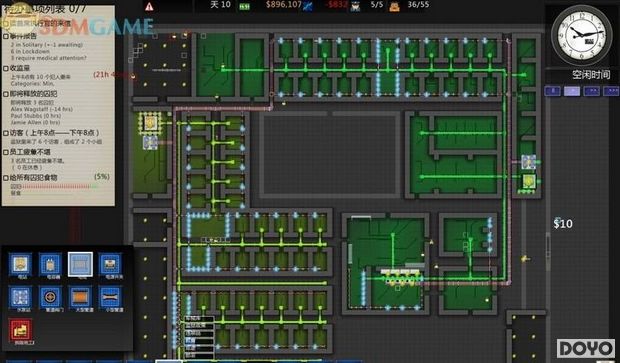Viewport: 620px width, 363px height.
Task: Set the fastest game speed button
Action: pyautogui.click(x=611, y=91)
